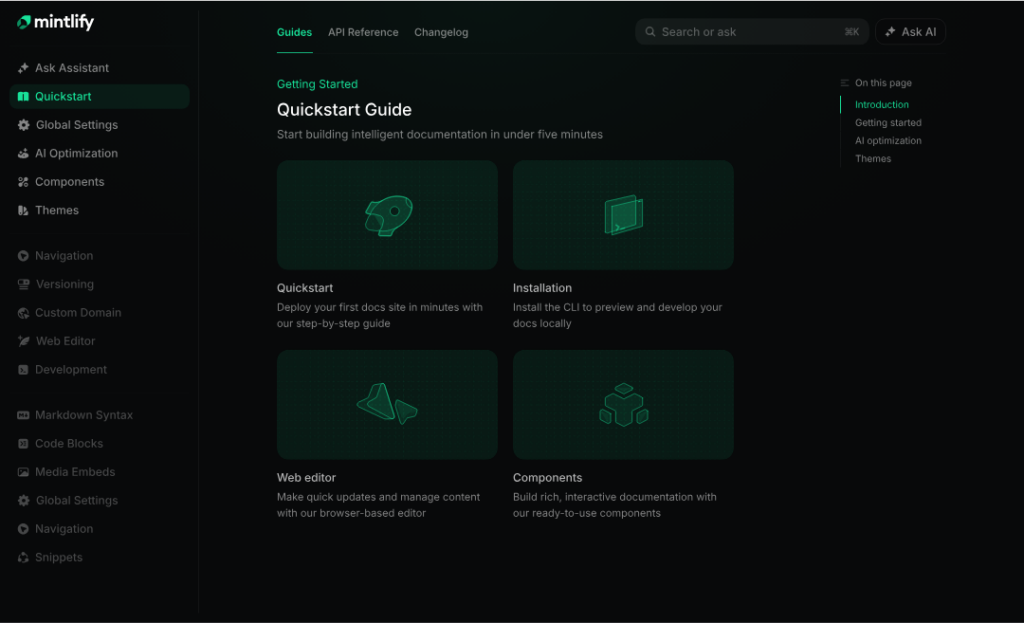
Task: Click the AI Optimization sidebar icon
Action: click(22, 153)
